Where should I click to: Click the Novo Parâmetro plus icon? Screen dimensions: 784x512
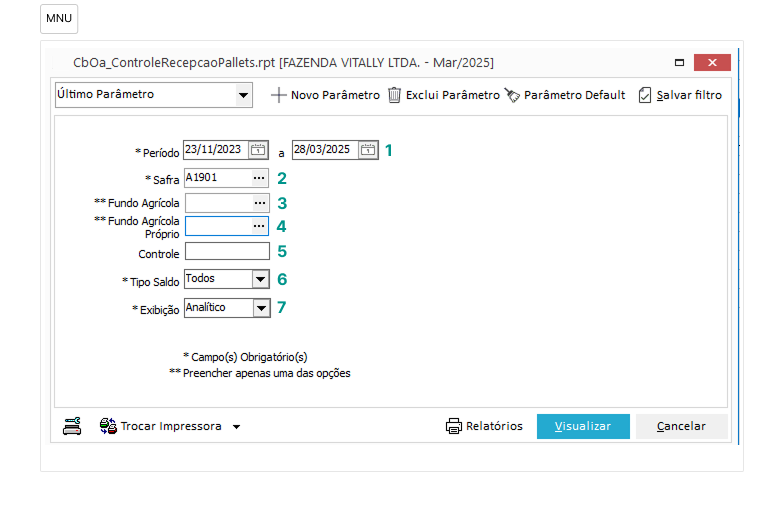278,95
